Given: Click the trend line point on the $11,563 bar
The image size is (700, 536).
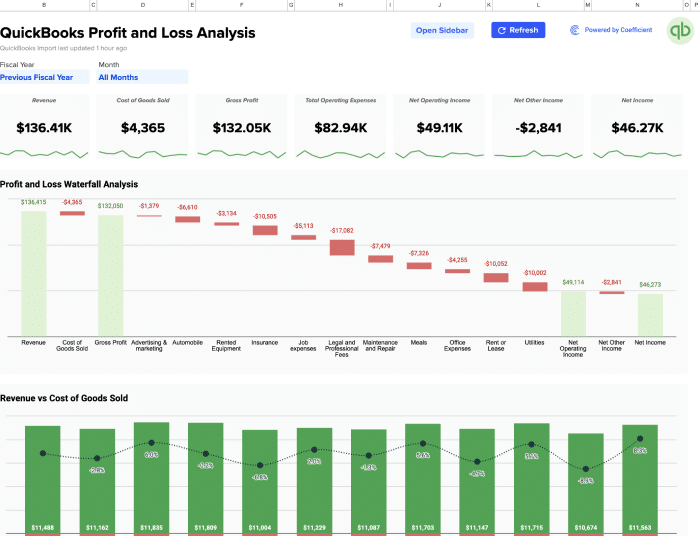Looking at the screenshot, I should pos(640,439).
